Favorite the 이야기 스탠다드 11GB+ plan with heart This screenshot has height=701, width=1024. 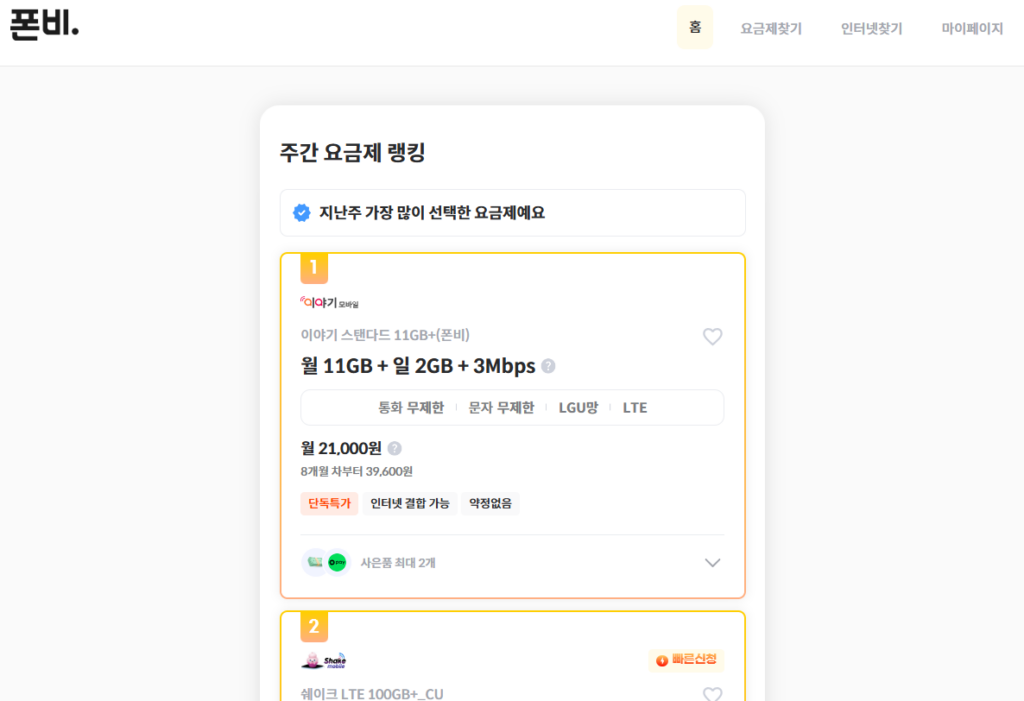(x=712, y=337)
